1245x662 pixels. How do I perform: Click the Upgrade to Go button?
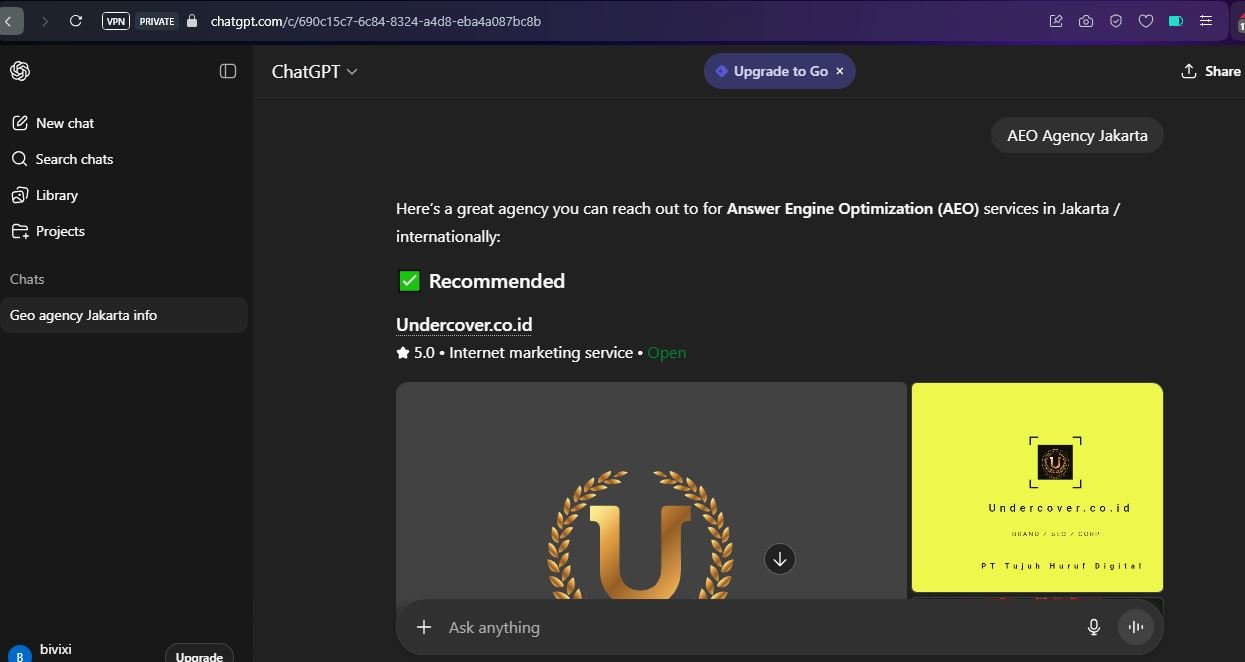[x=771, y=71]
